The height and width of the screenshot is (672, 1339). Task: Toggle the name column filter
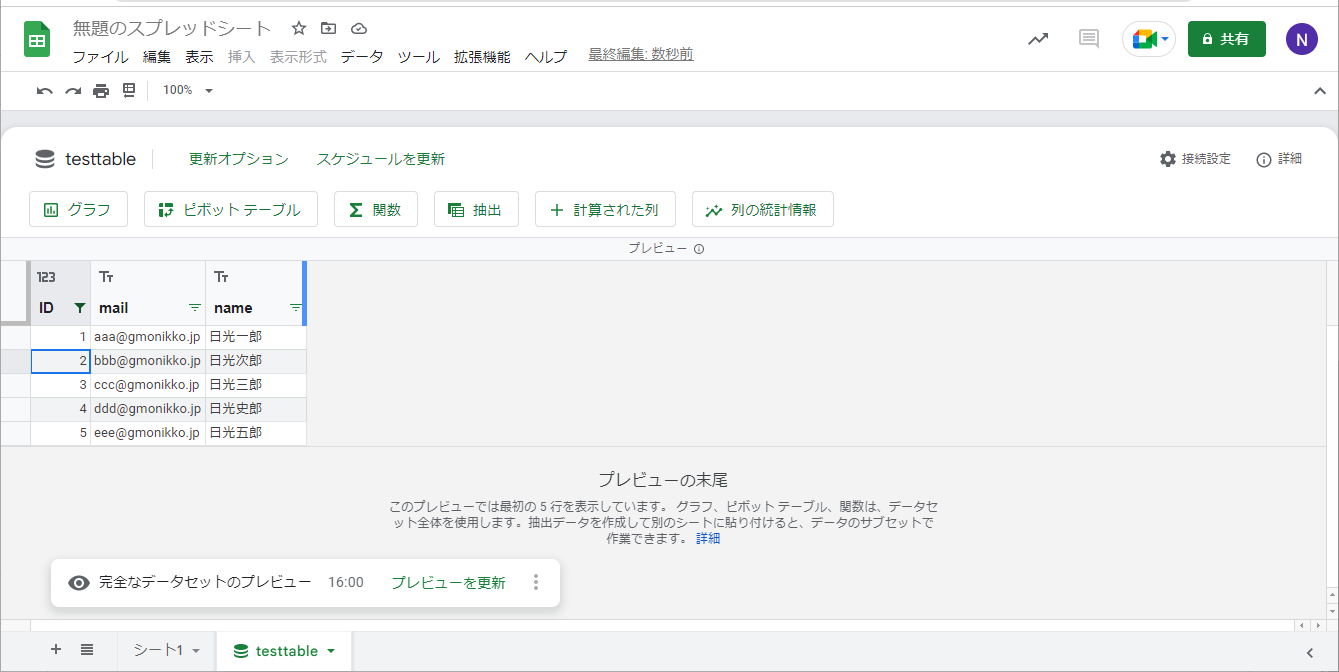click(295, 308)
